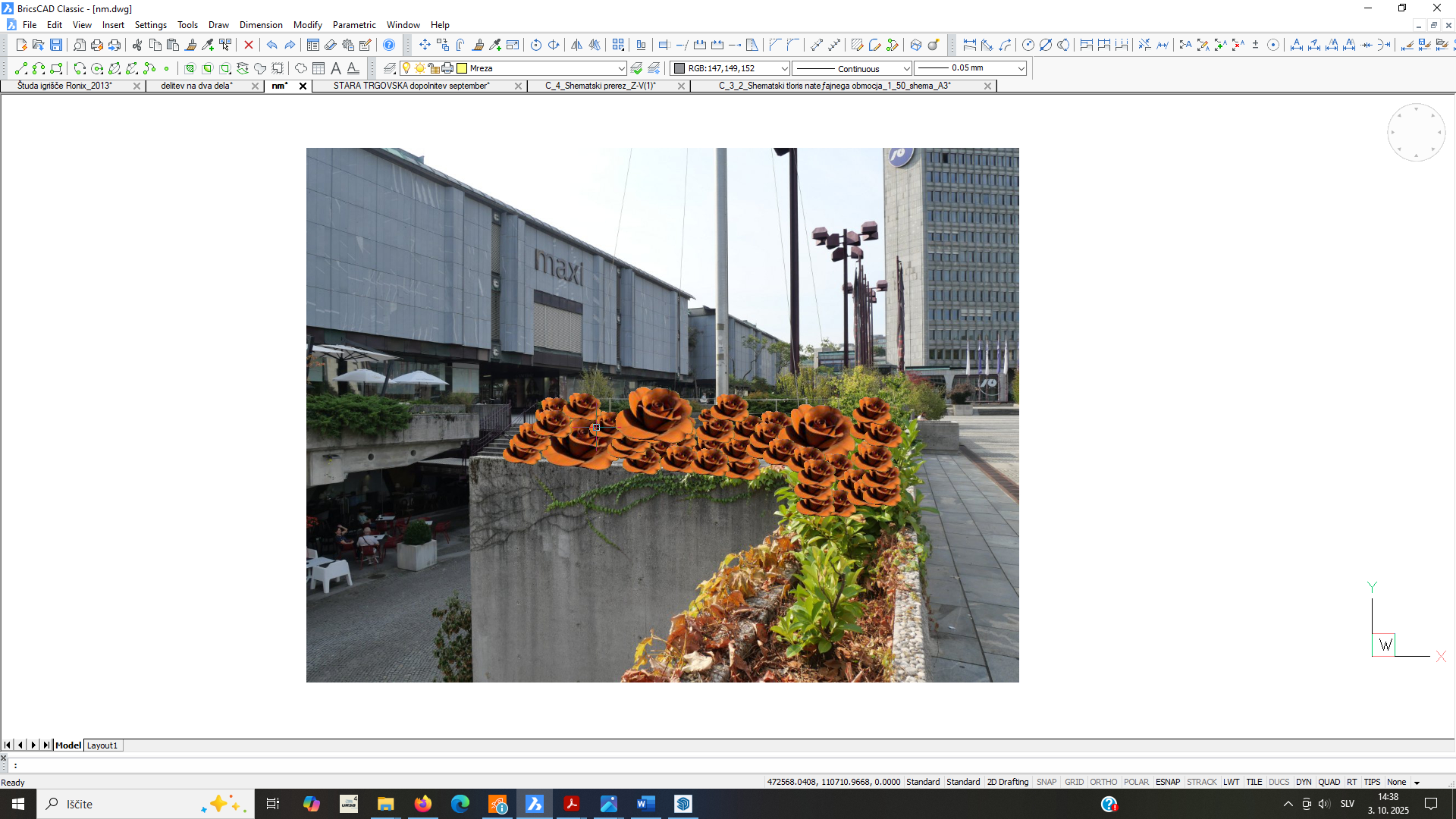Switch to Layout1 tab
This screenshot has width=1456, height=819.
click(x=102, y=745)
